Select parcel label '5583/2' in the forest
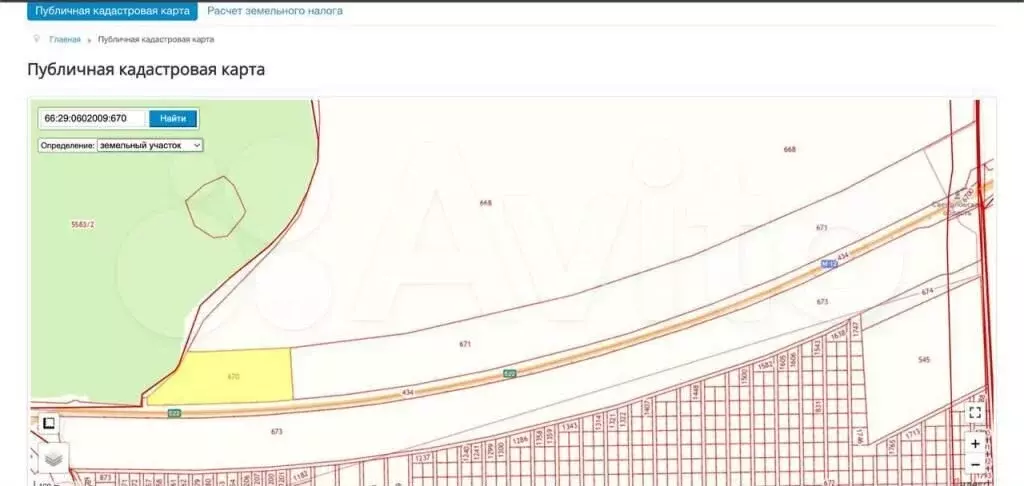The height and width of the screenshot is (486, 1024). [82, 224]
